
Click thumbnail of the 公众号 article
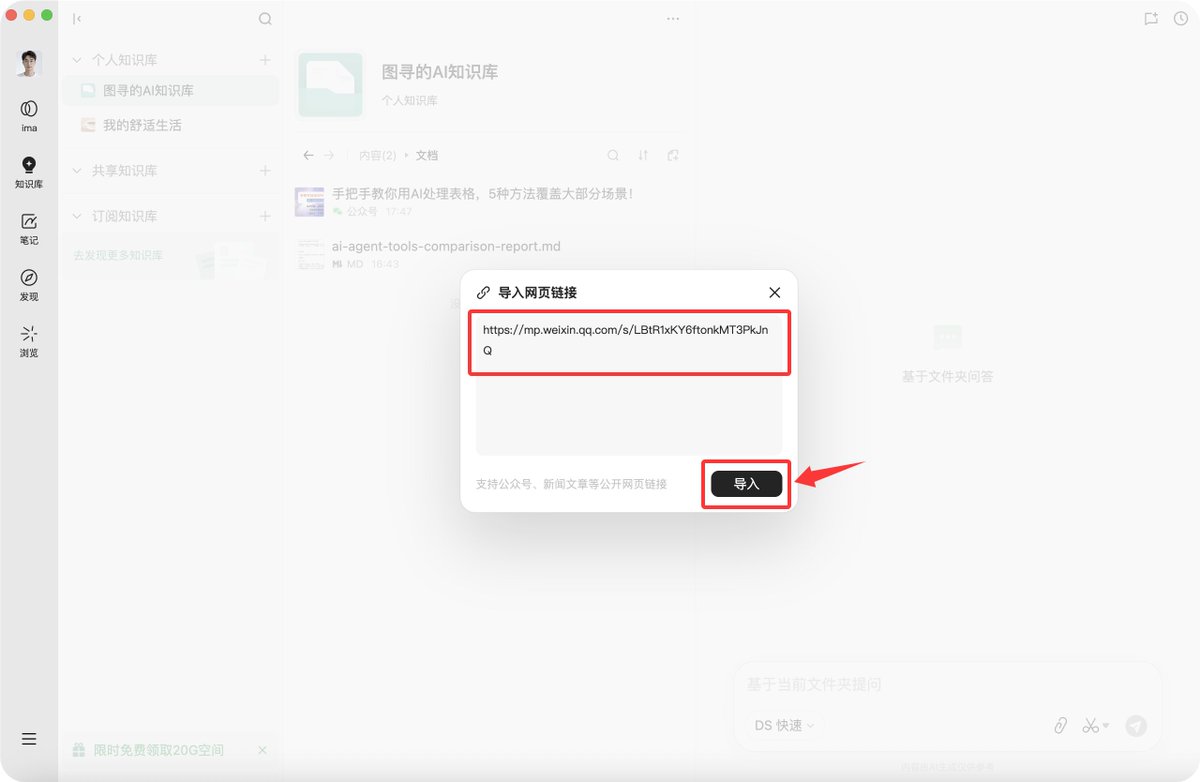pos(309,201)
